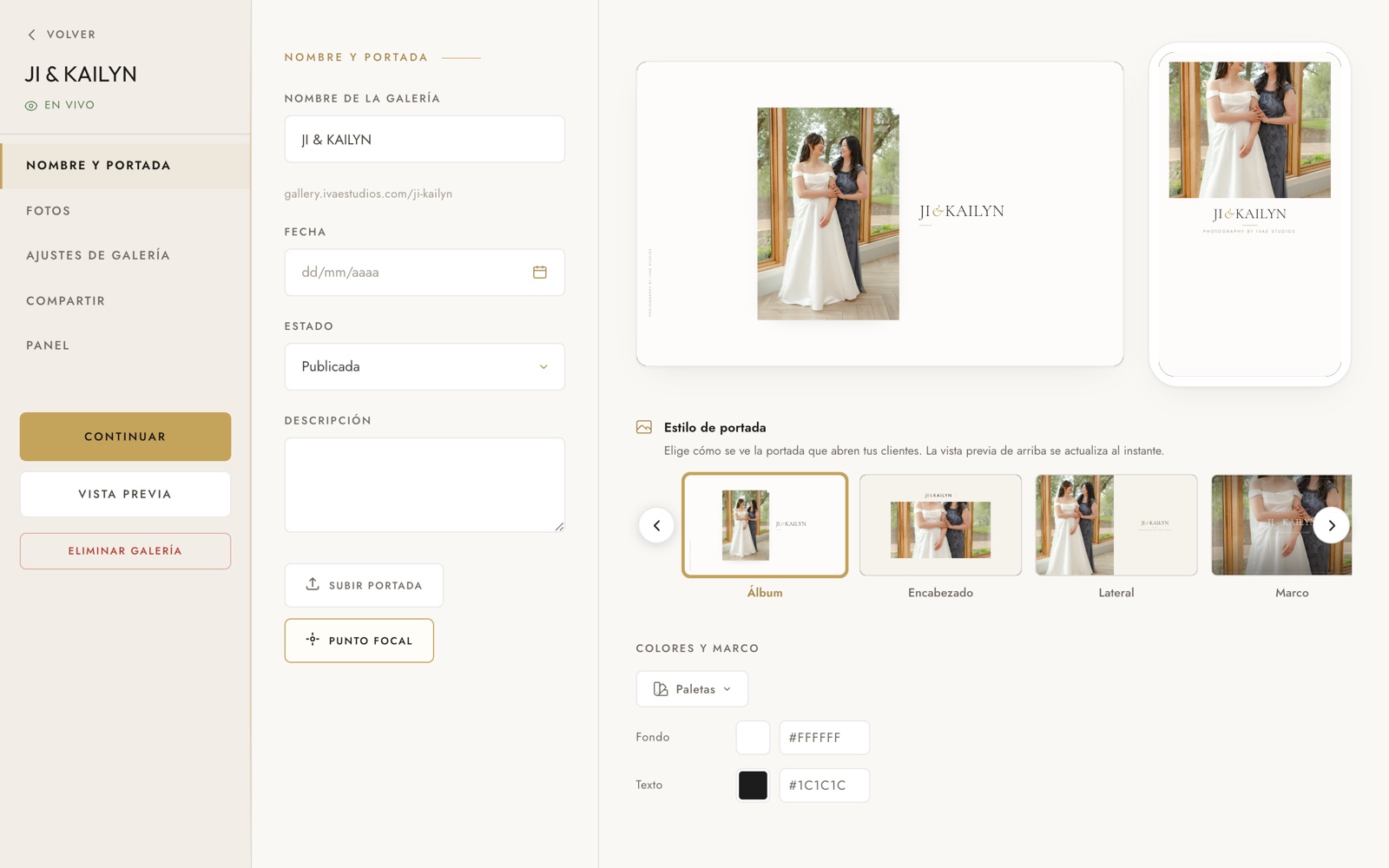This screenshot has height=868, width=1389.
Task: Click the Subir Portada button
Action: [364, 585]
